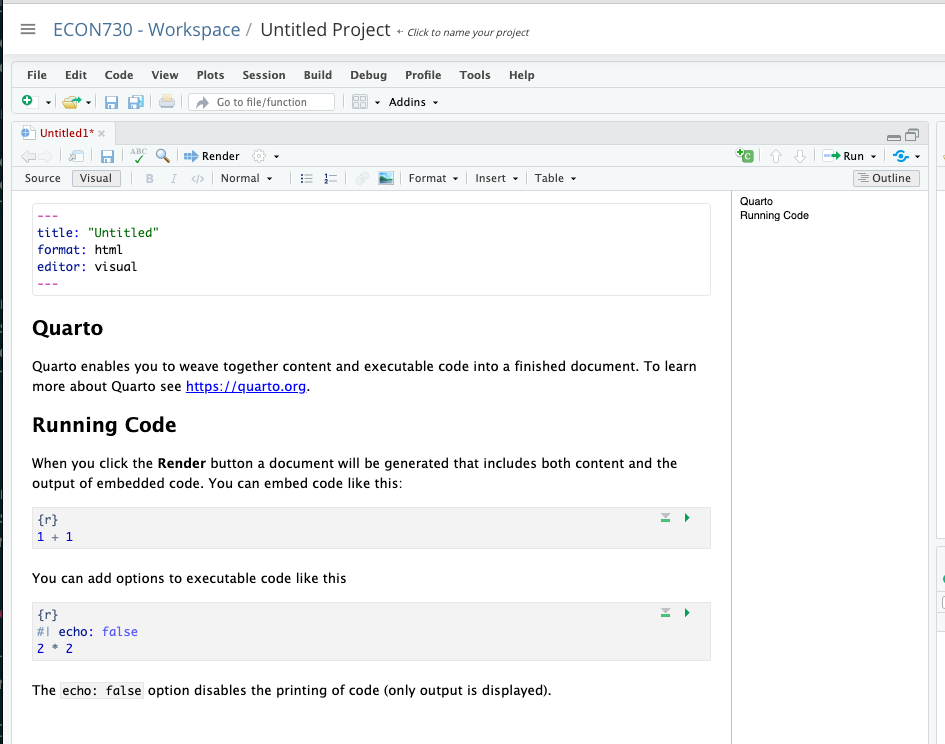Screen dimensions: 945x744
Task: Click the print document icon
Action: 167,102
